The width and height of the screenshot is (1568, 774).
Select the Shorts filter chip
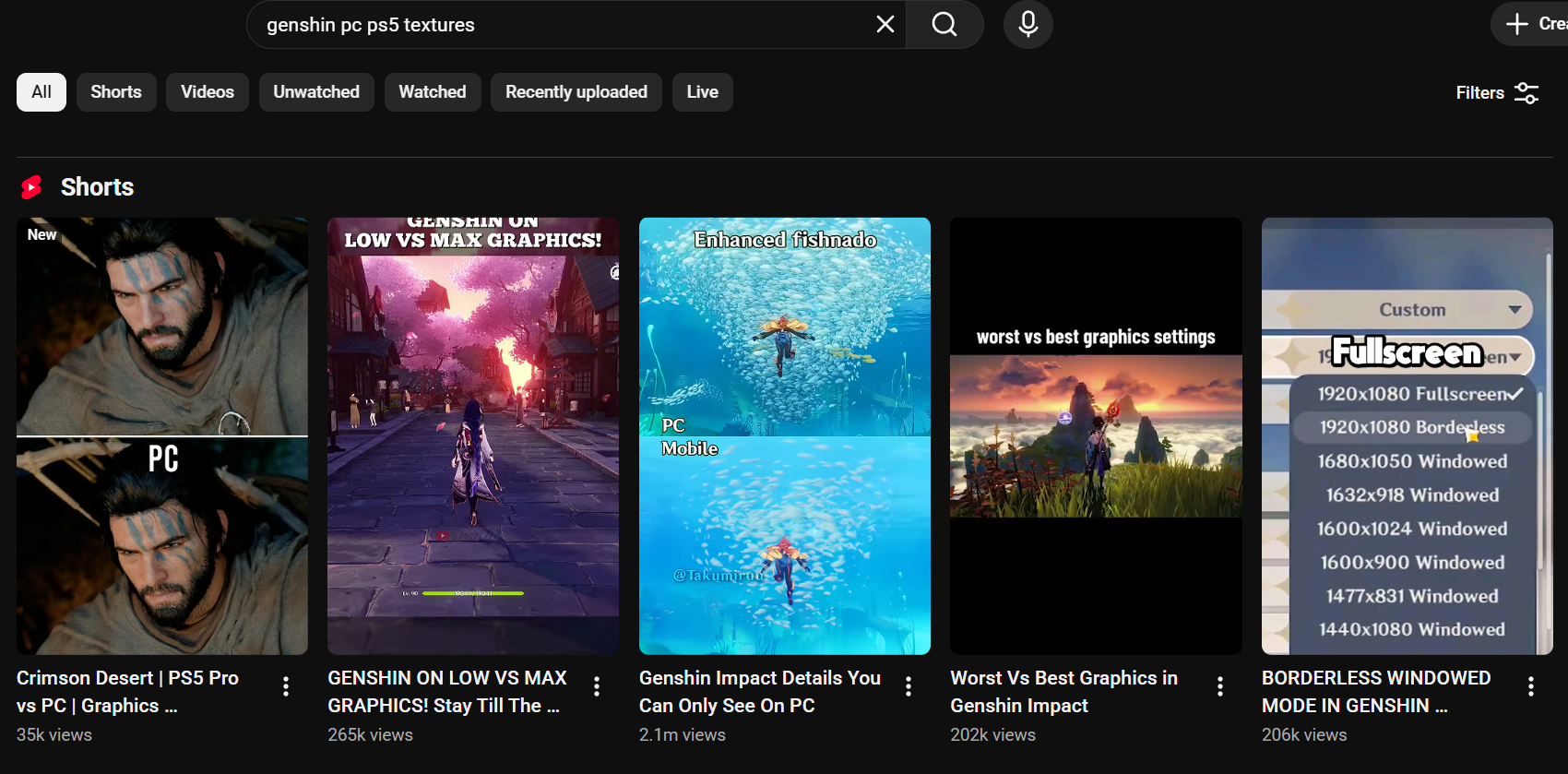(116, 92)
